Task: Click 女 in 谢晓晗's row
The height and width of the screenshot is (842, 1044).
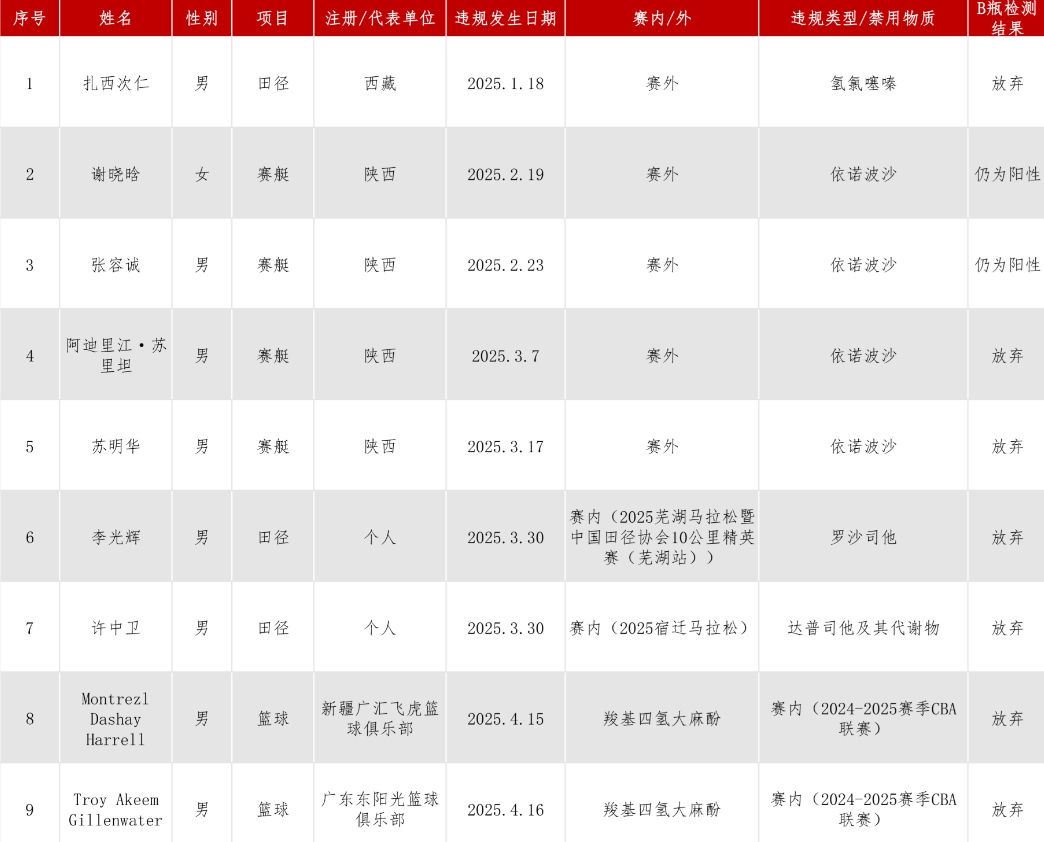Action: [202, 174]
